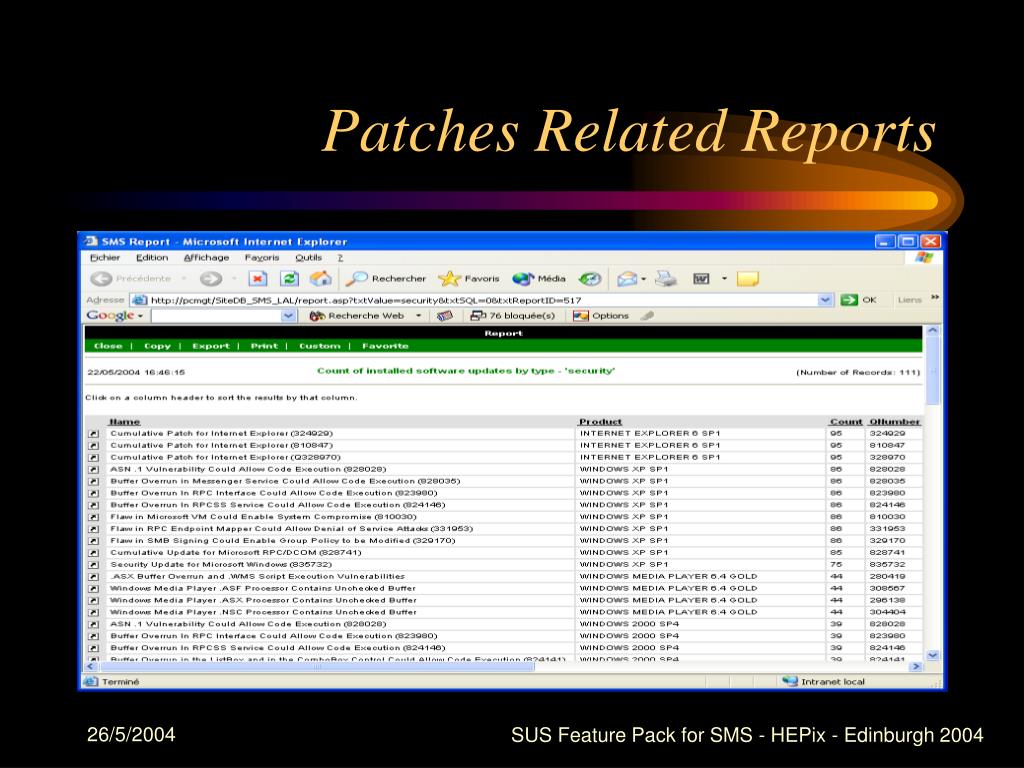This screenshot has width=1024, height=768.
Task: Expand the Word edit dropdown arrow
Action: click(x=724, y=279)
